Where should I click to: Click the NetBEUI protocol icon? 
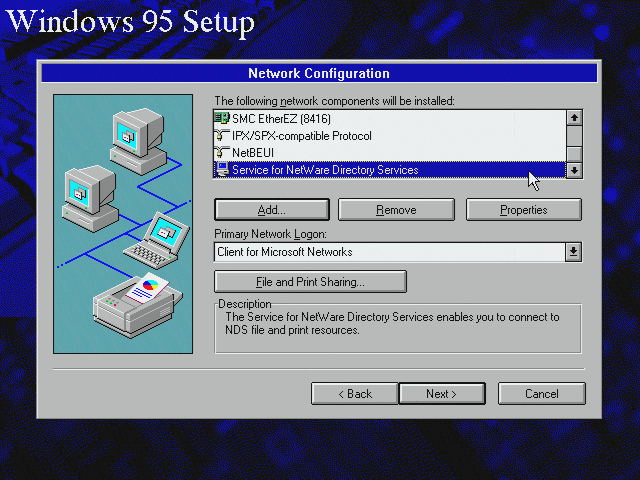[222, 153]
